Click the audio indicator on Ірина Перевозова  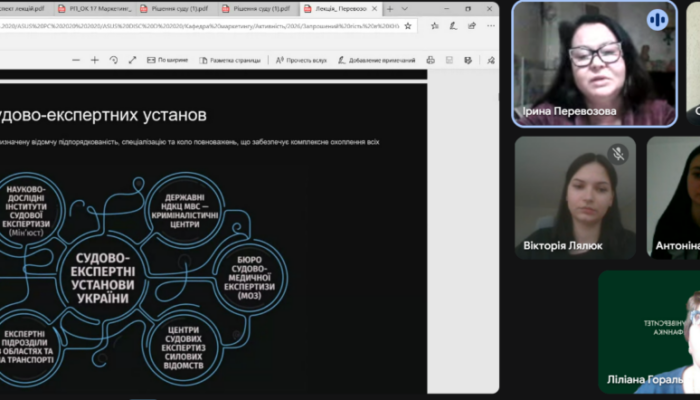[657, 20]
